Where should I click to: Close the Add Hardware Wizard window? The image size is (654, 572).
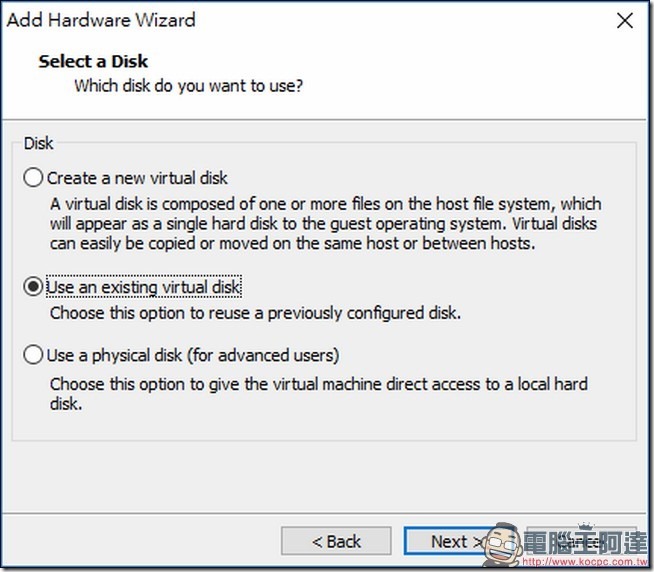coord(625,20)
